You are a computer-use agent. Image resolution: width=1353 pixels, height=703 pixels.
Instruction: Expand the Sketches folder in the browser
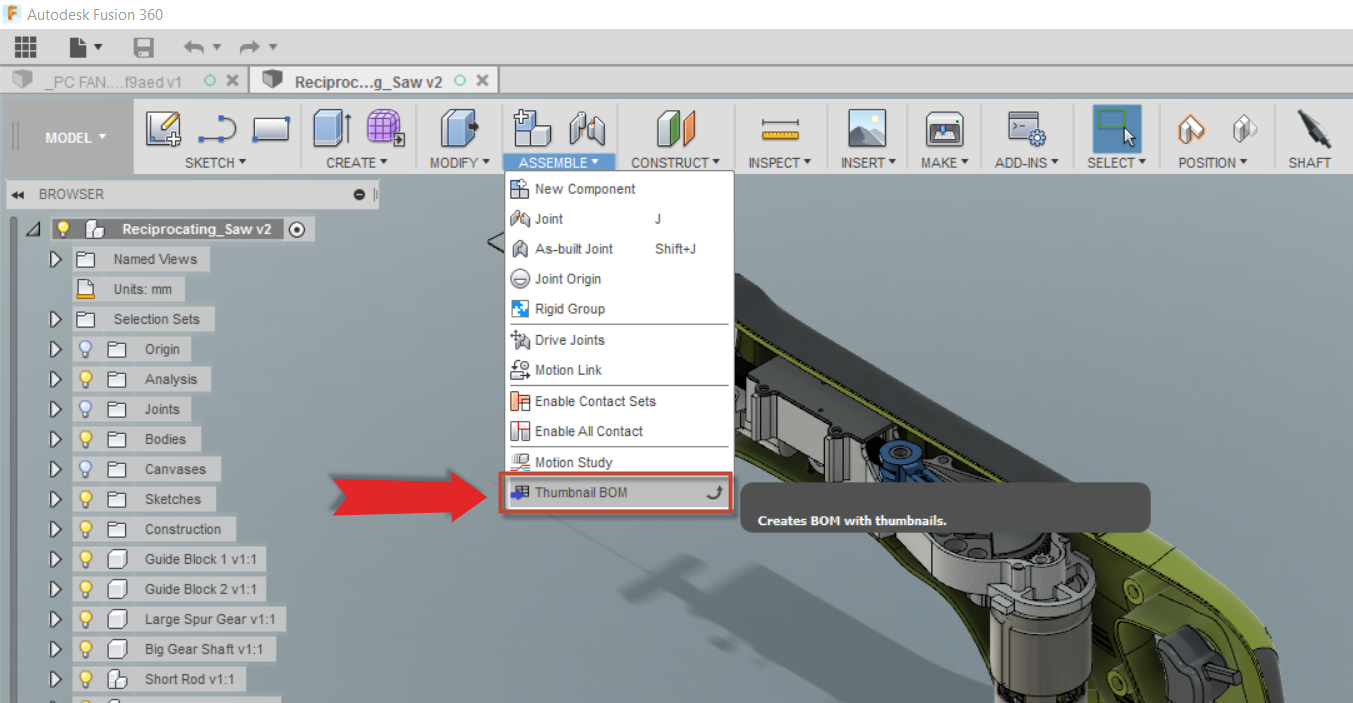(57, 498)
